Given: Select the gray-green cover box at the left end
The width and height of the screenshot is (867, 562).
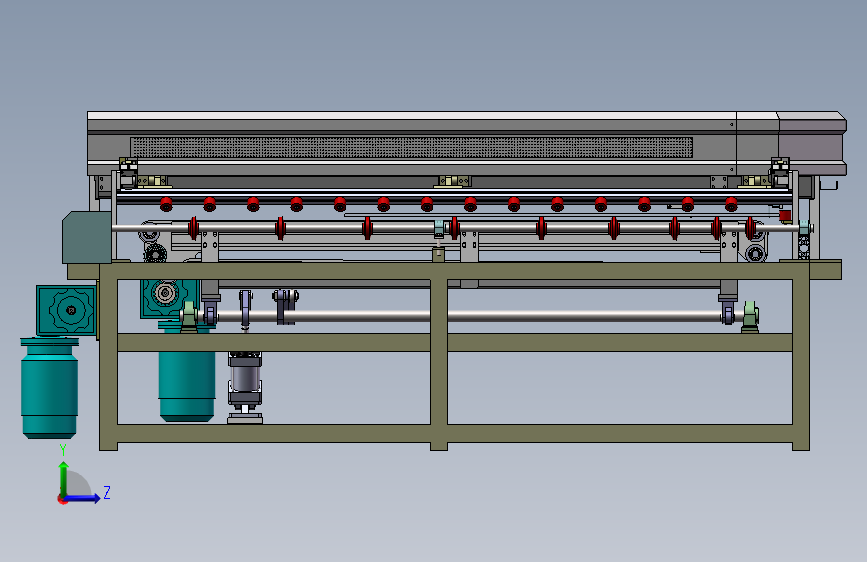Looking at the screenshot, I should tap(87, 237).
